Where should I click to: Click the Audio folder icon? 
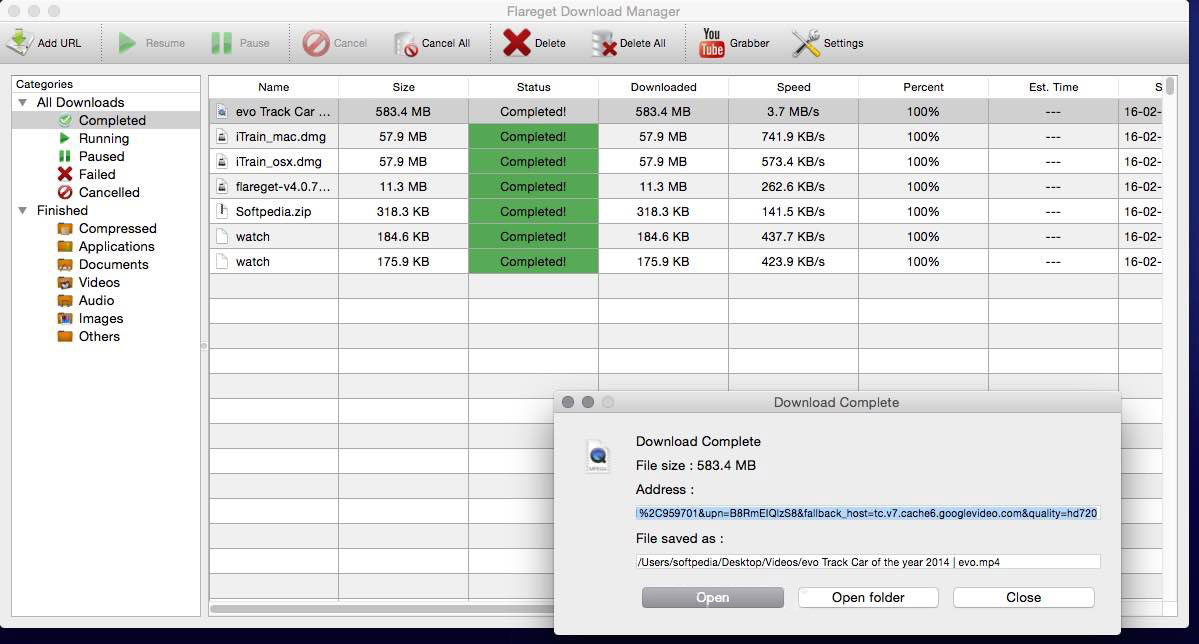tap(65, 301)
